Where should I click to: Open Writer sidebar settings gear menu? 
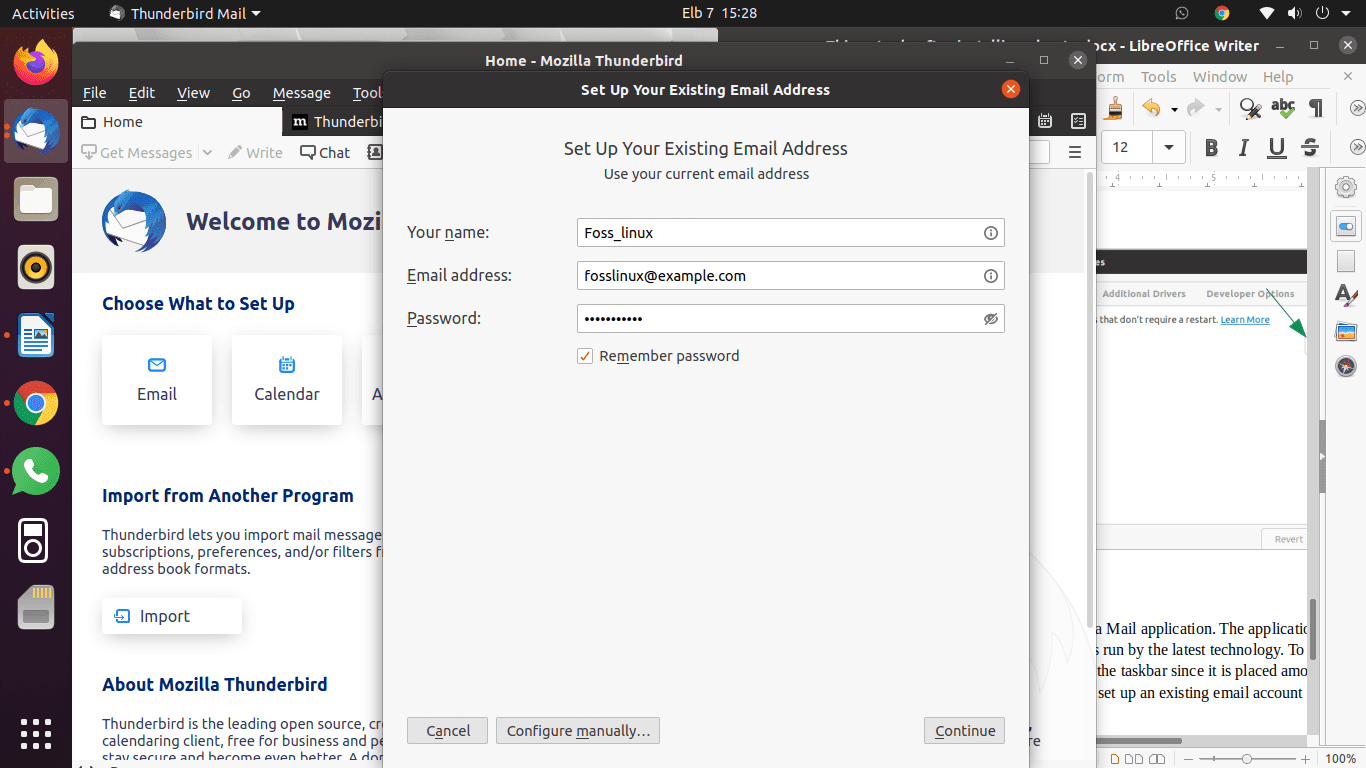coord(1346,187)
